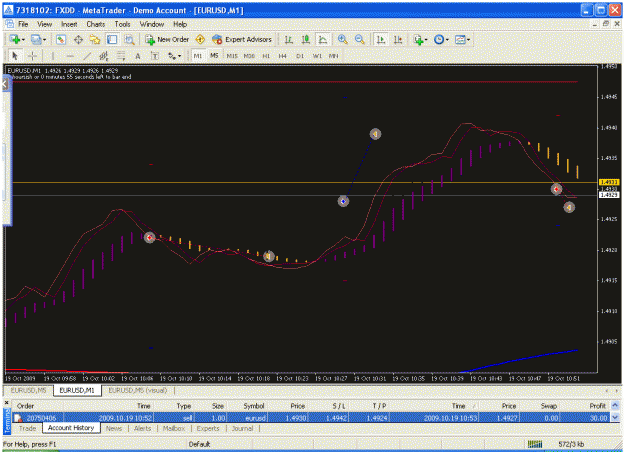
Task: Switch to the EURUSD,M5 chart tab
Action: tap(28, 390)
